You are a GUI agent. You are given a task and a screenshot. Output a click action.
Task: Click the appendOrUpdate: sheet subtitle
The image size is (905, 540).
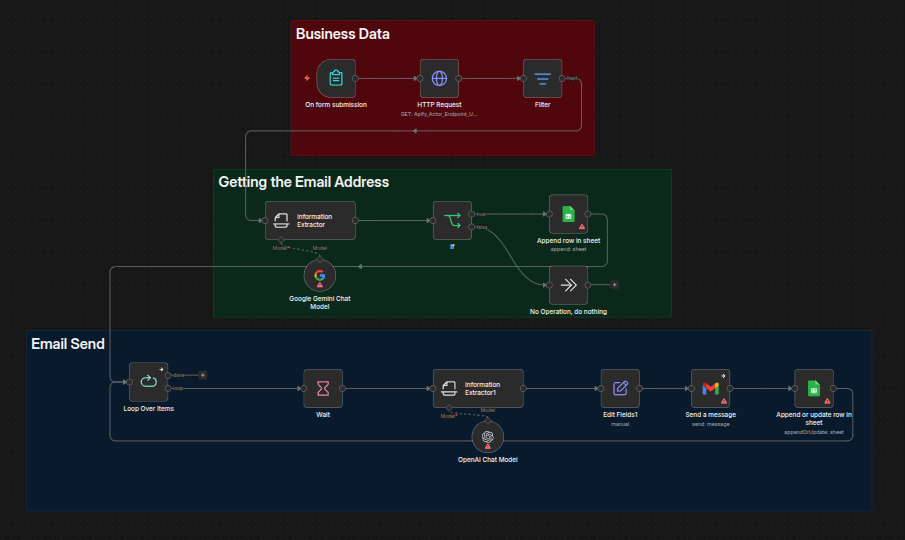814,432
